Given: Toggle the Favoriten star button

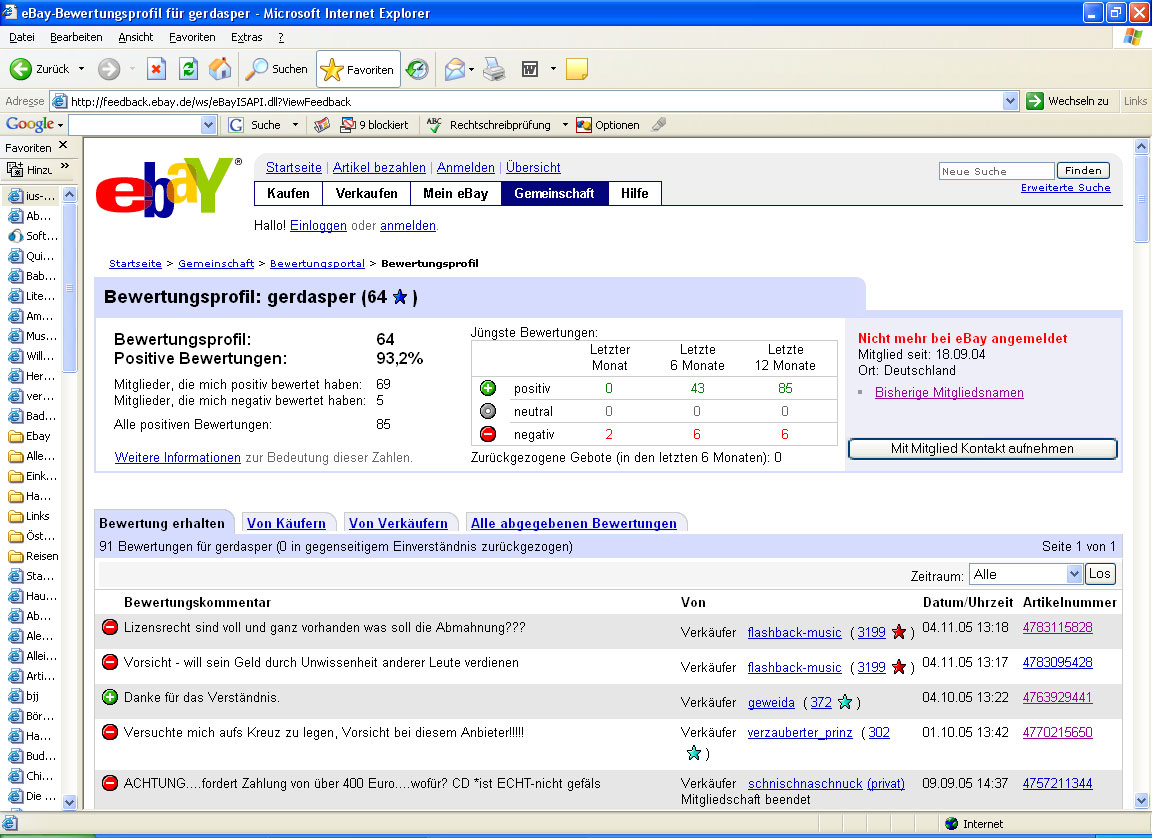Looking at the screenshot, I should coord(359,69).
